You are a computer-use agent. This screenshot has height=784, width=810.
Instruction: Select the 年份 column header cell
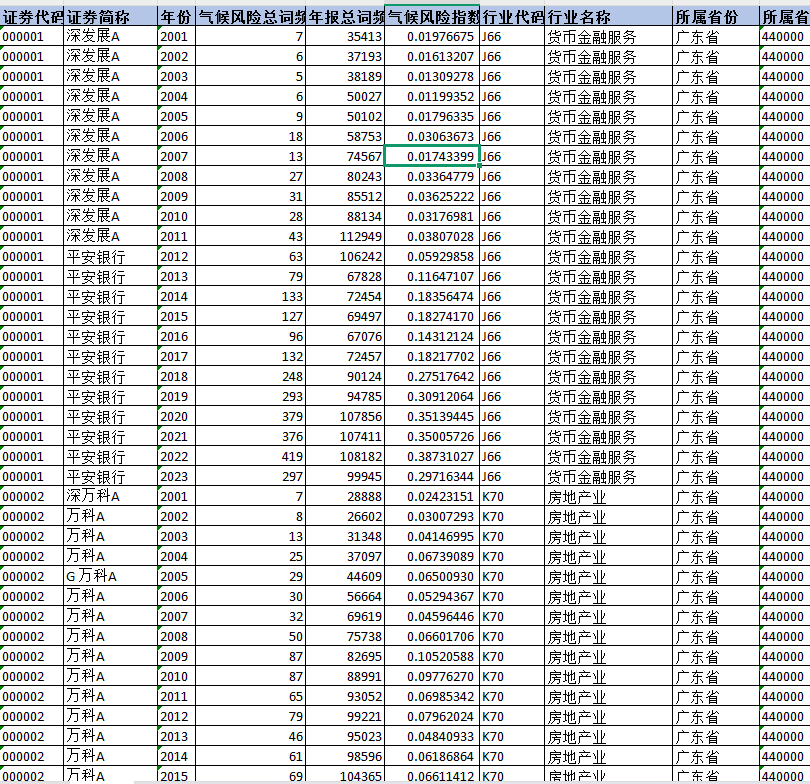tap(175, 16)
